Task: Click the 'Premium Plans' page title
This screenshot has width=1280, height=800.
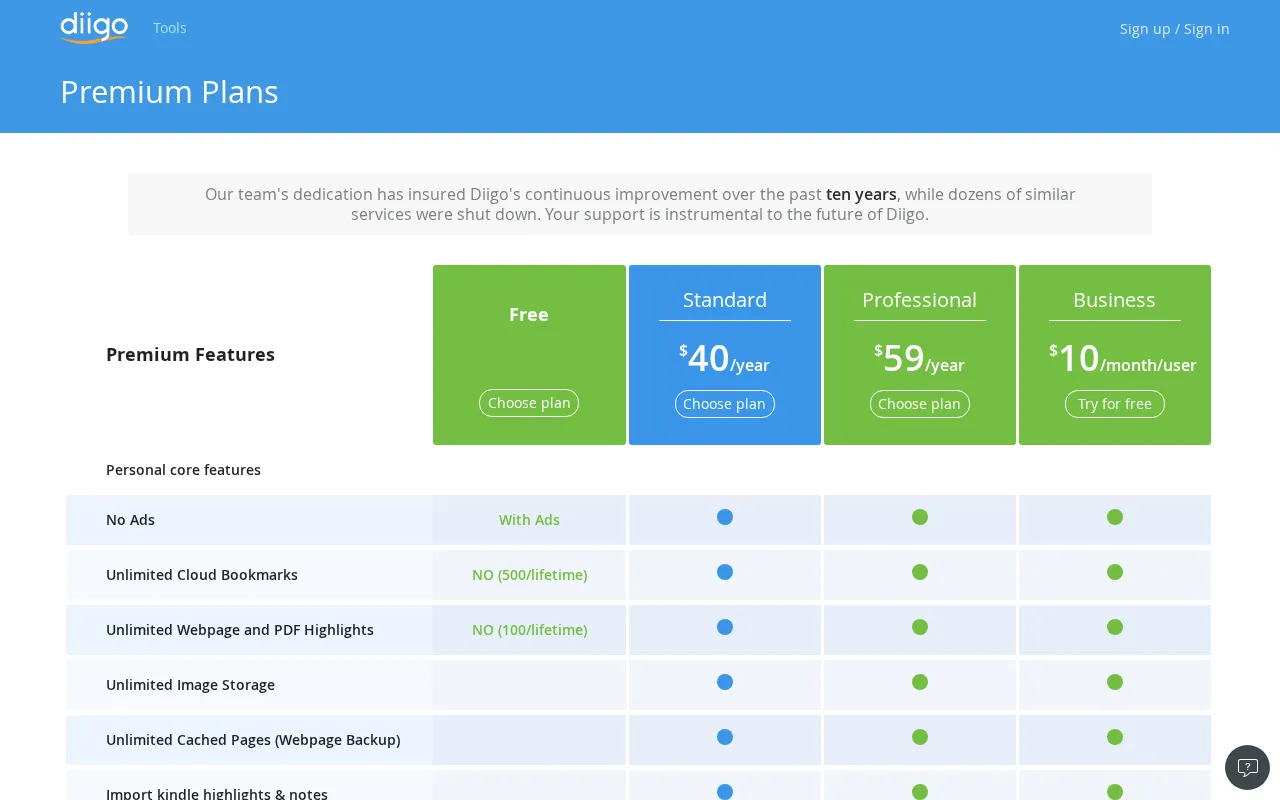Action: [x=169, y=92]
